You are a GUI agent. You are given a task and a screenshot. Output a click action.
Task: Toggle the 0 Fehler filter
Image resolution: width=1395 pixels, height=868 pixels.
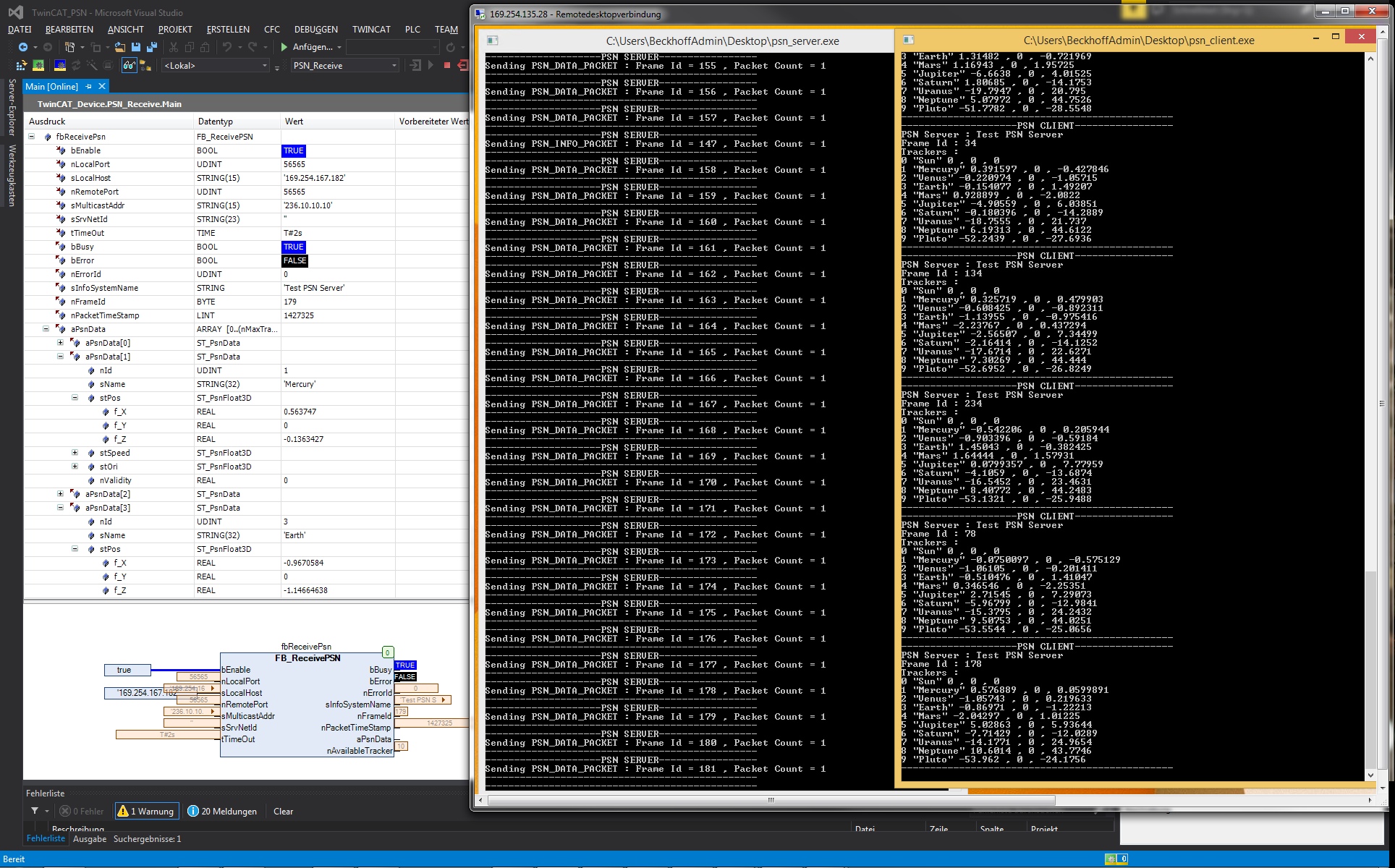[x=81, y=811]
